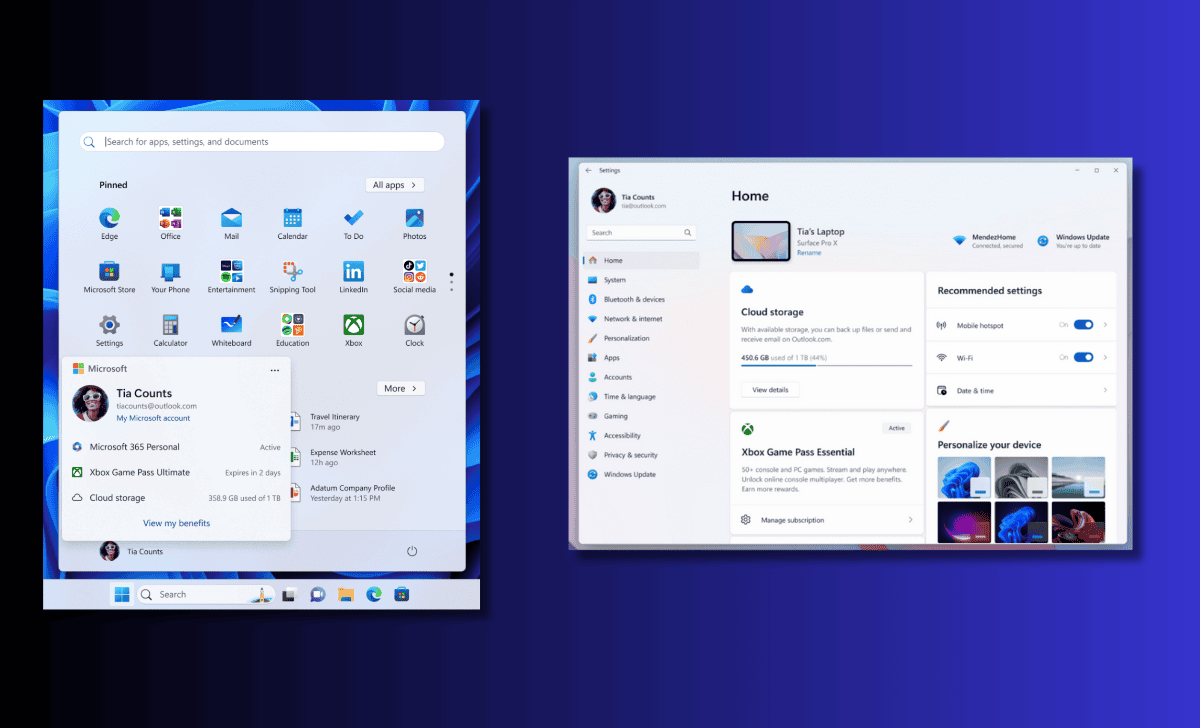Launch the Calculator pinned icon
This screenshot has height=728, width=1200.
(x=170, y=323)
